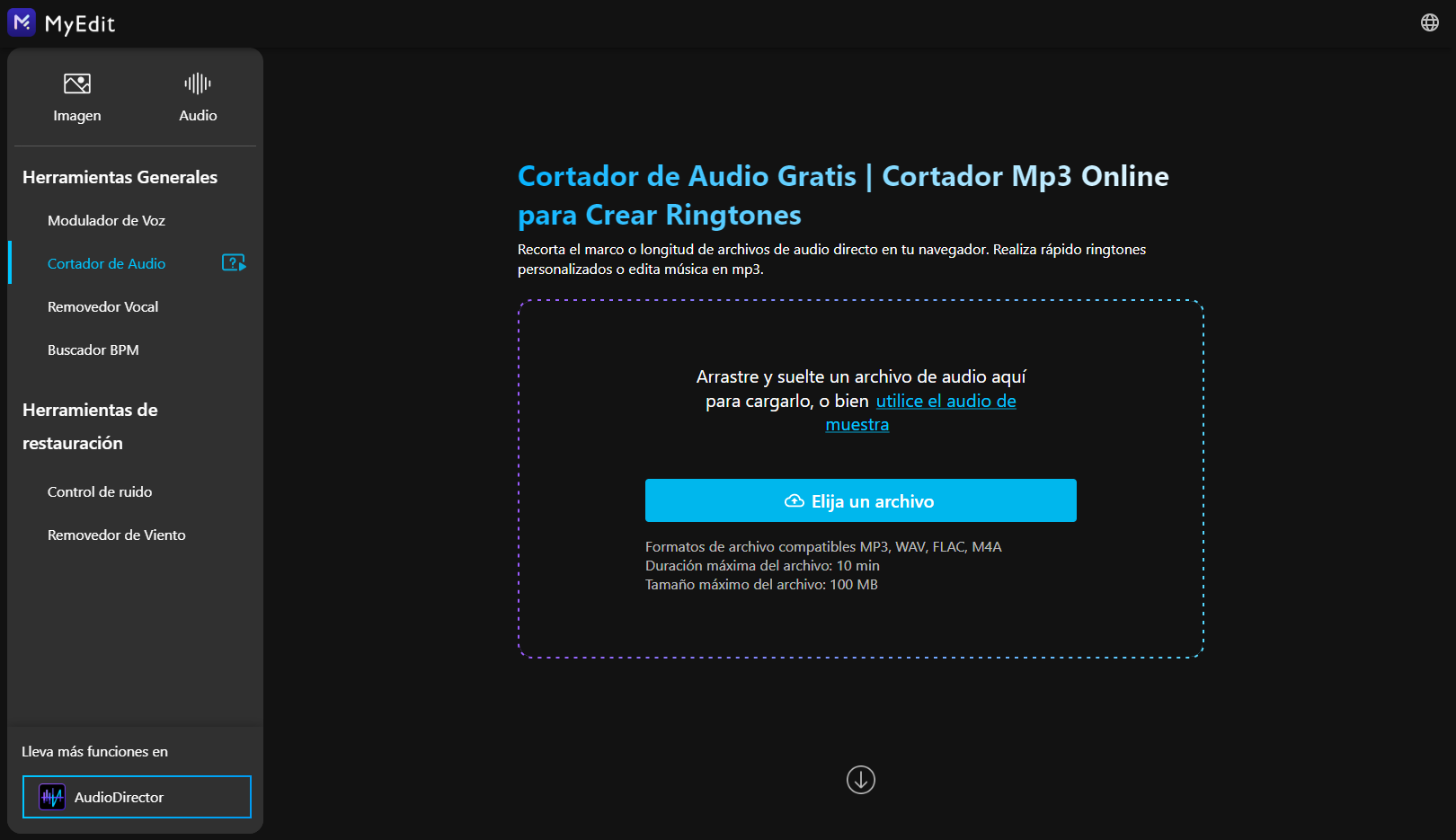Click the MyEdit brand name
The image size is (1456, 840).
80,24
